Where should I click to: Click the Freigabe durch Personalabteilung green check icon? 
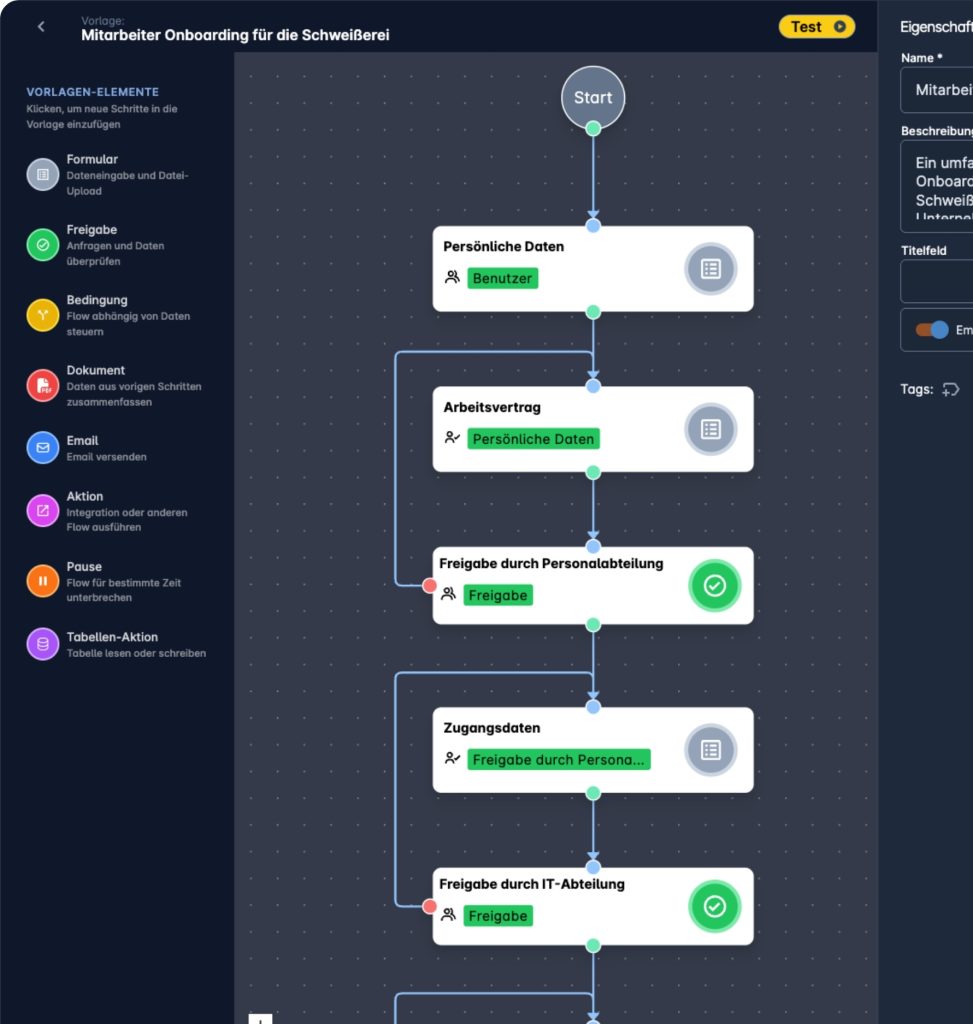tap(714, 586)
